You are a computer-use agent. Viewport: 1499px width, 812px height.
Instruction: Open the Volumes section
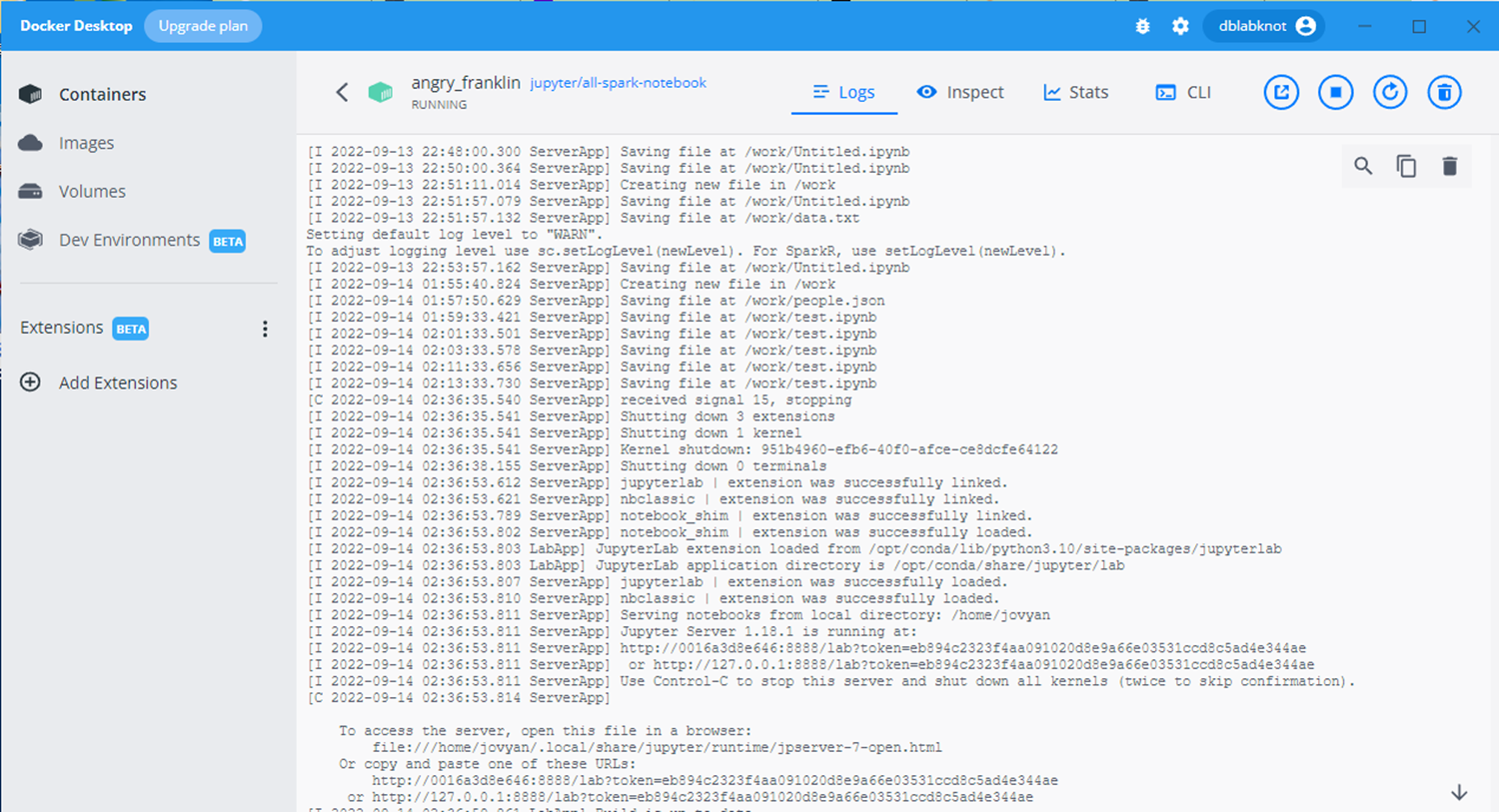92,191
